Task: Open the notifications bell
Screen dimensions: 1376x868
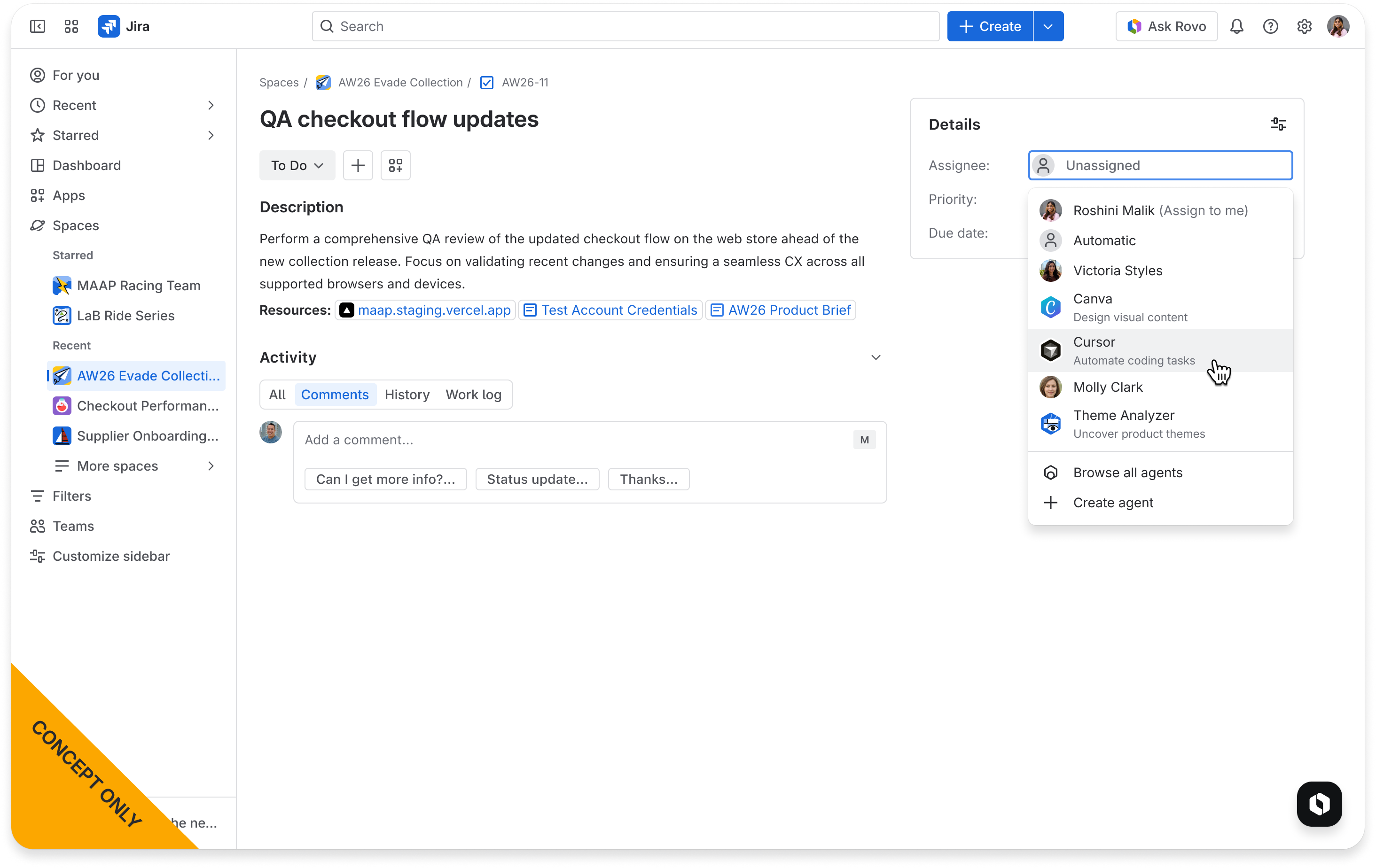Action: (1236, 26)
